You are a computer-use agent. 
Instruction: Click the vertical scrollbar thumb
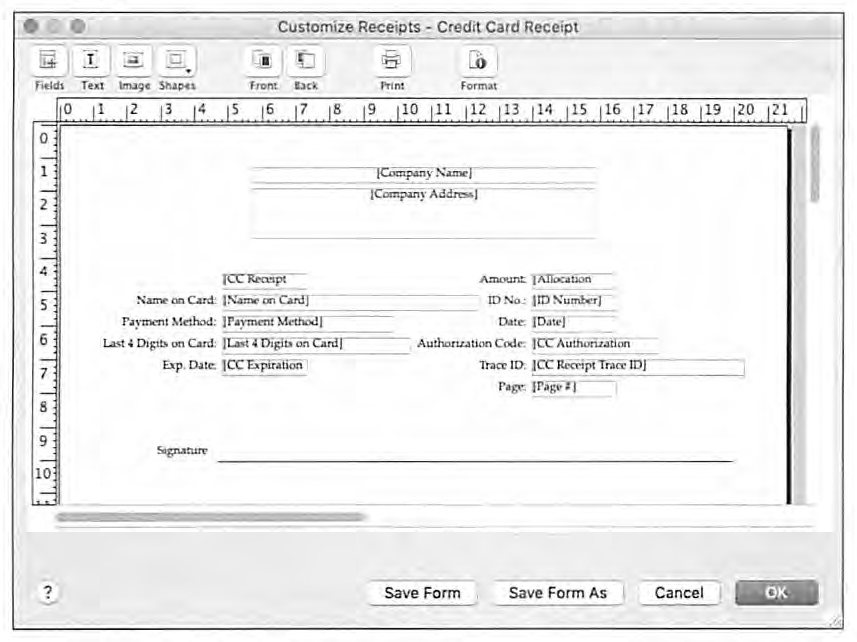(815, 164)
